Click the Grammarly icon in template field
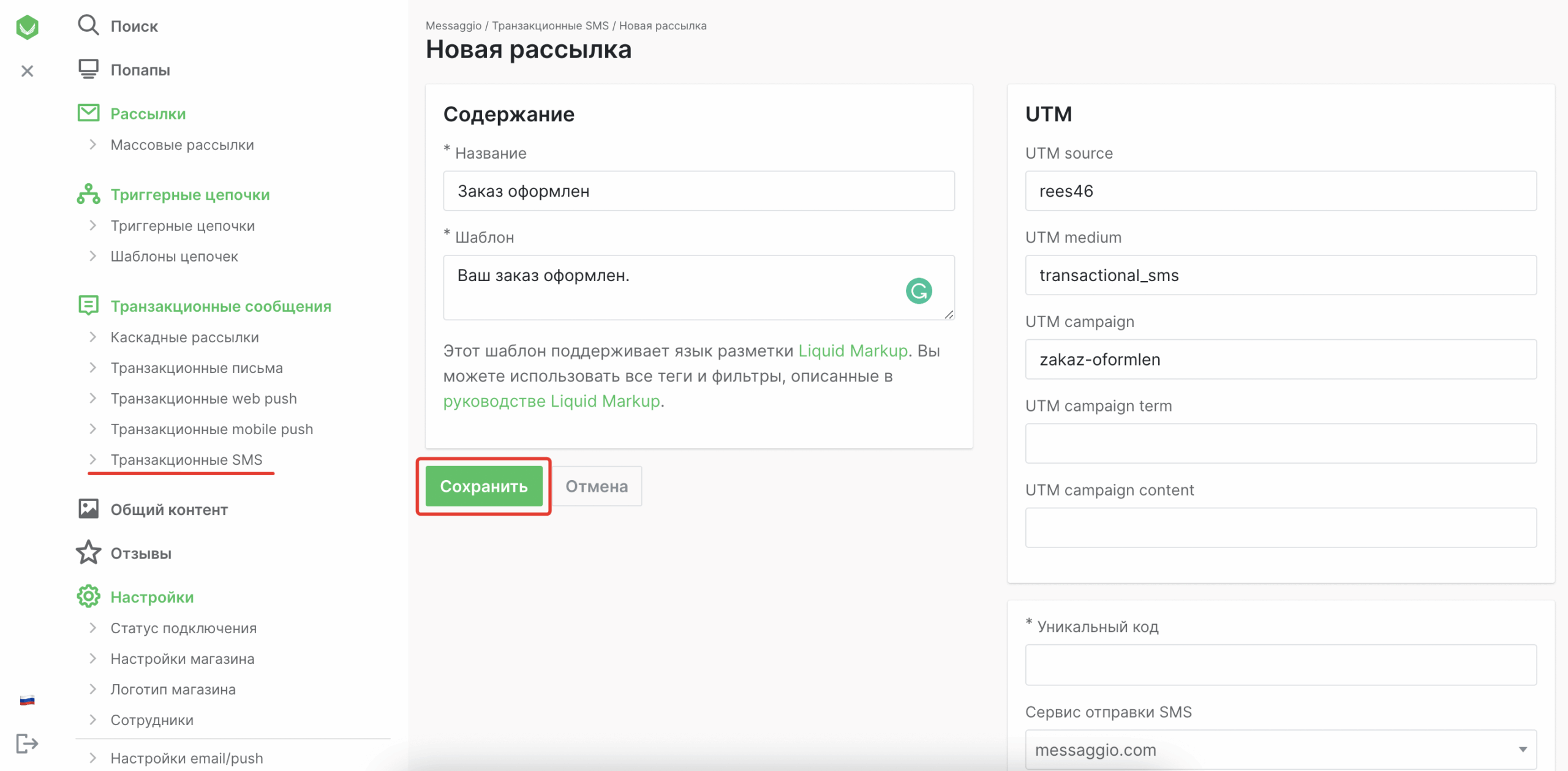Viewport: 1568px width, 771px height. point(918,291)
